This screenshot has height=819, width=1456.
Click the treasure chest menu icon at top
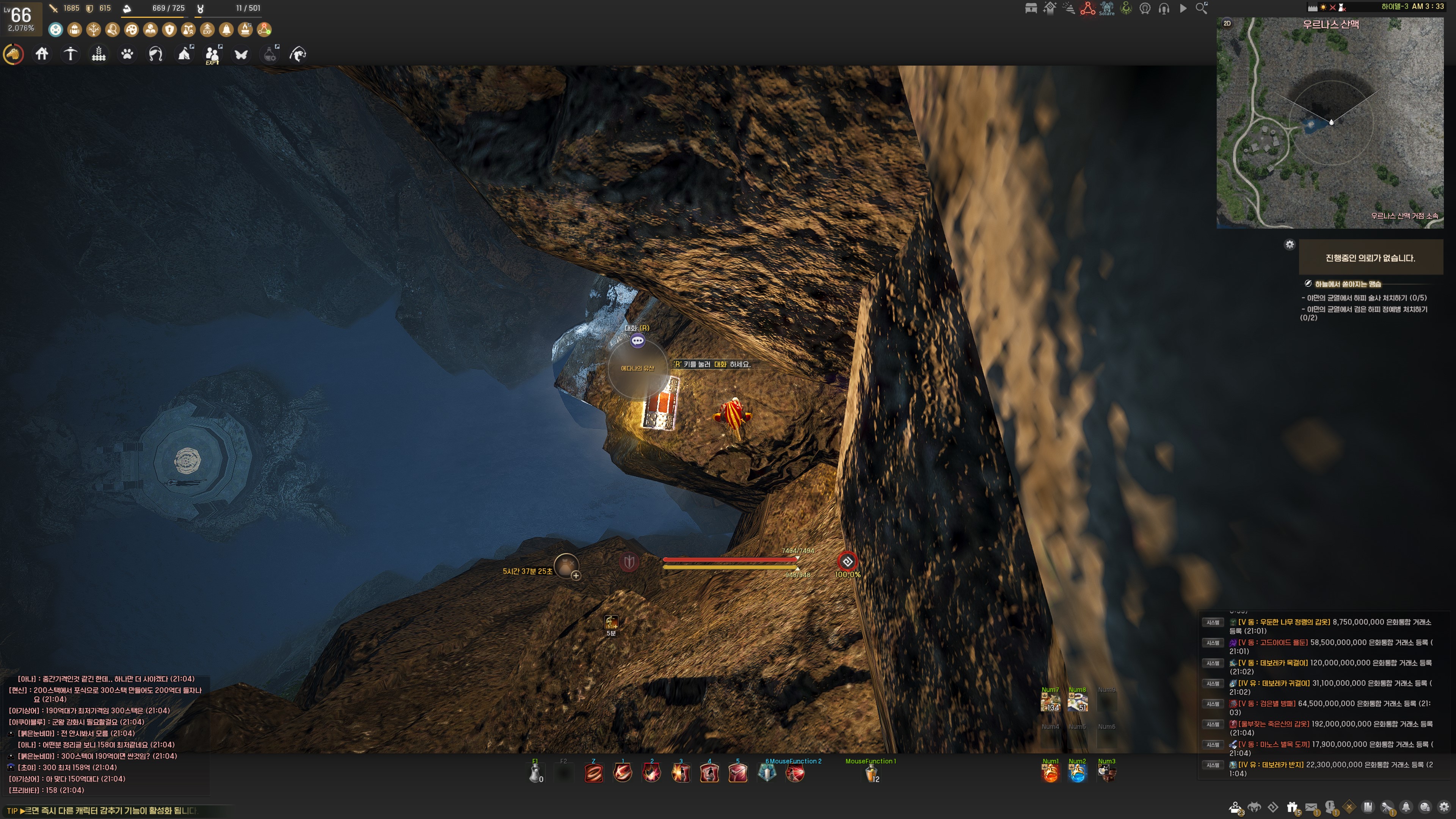point(1031,8)
